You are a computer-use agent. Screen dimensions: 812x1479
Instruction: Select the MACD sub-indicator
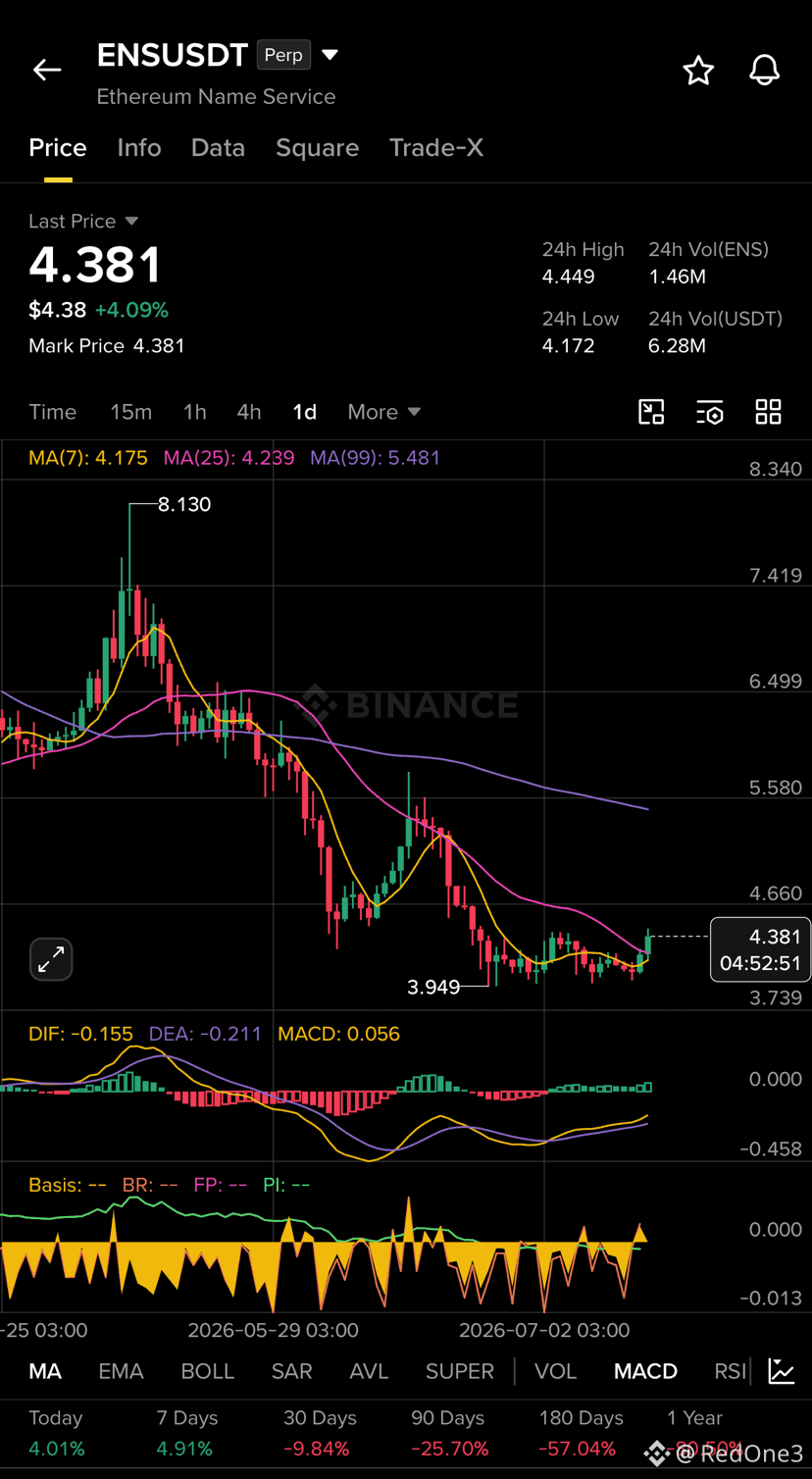[x=645, y=1371]
